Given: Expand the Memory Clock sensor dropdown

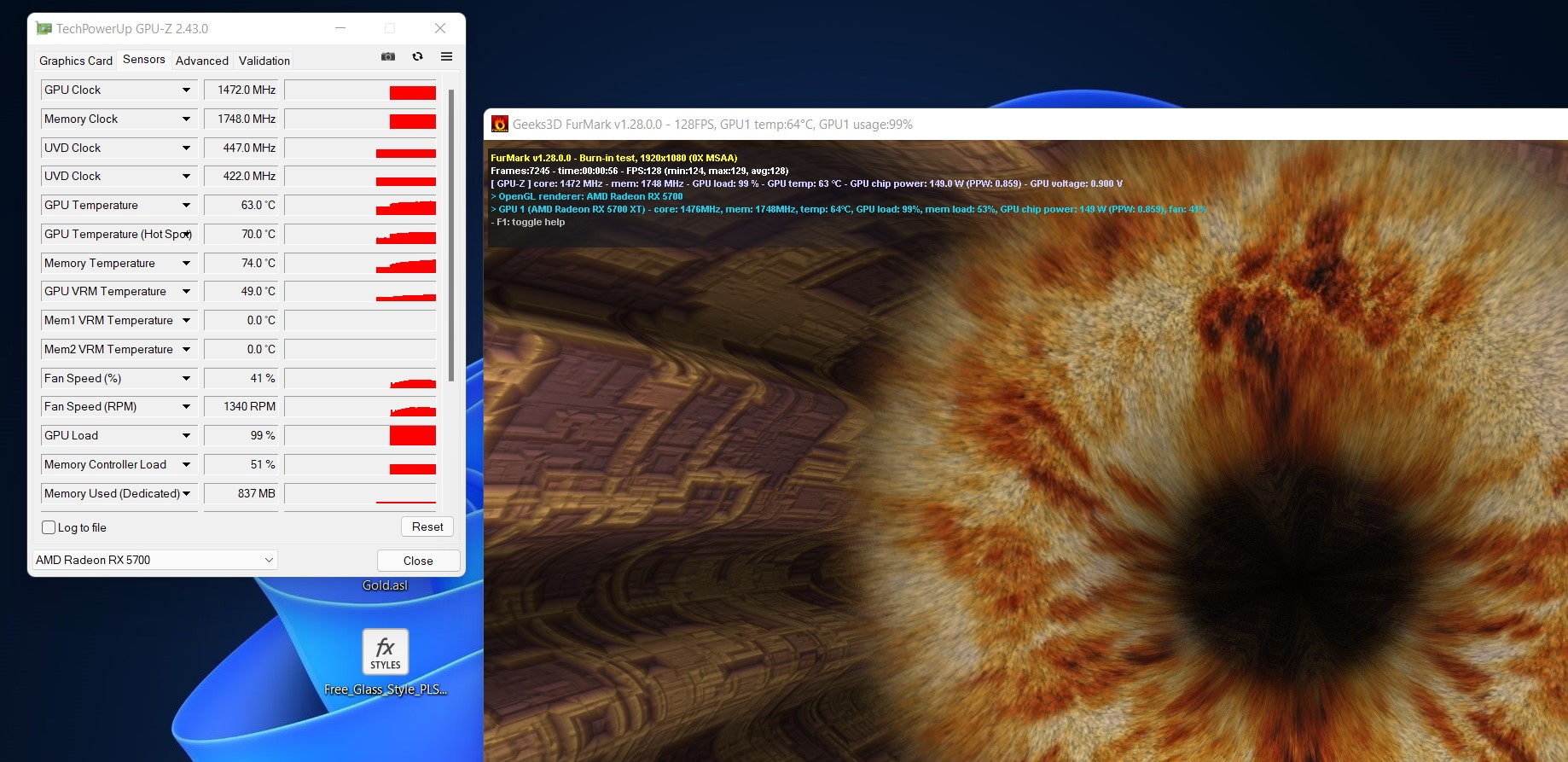Looking at the screenshot, I should [x=186, y=119].
